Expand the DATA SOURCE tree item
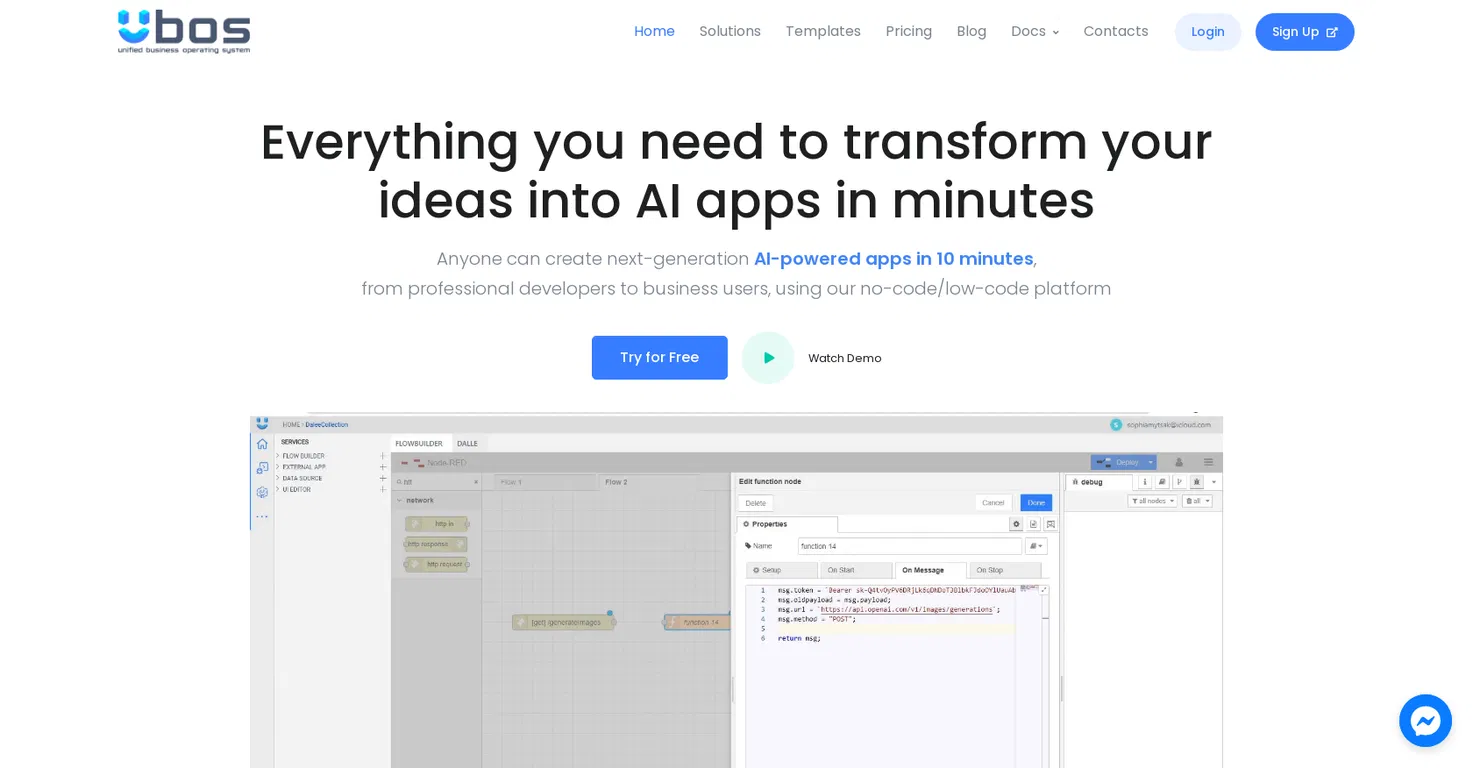This screenshot has height=768, width=1473. pos(278,478)
